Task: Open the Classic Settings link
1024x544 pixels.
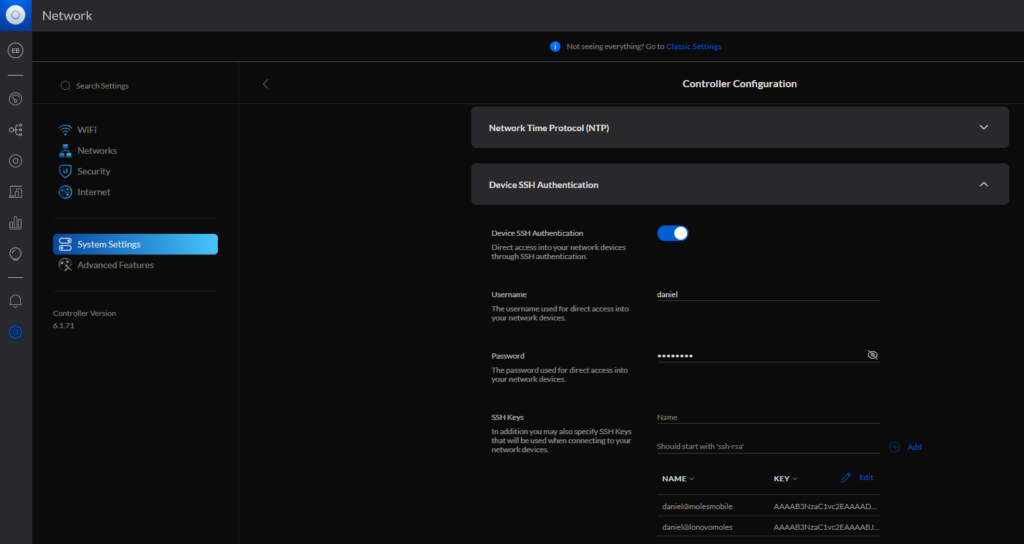Action: [693, 47]
